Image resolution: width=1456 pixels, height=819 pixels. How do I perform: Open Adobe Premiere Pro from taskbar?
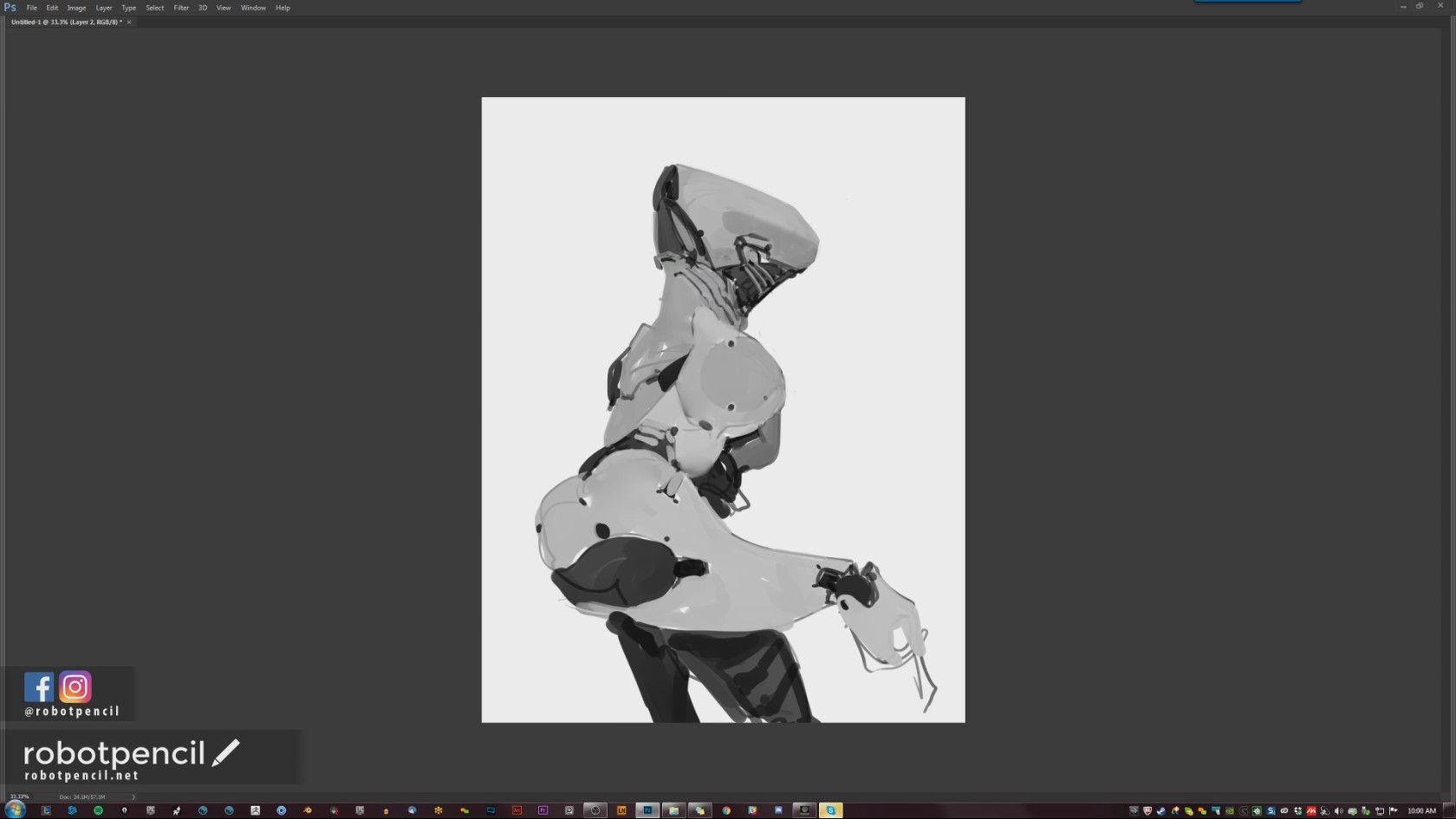[x=543, y=810]
